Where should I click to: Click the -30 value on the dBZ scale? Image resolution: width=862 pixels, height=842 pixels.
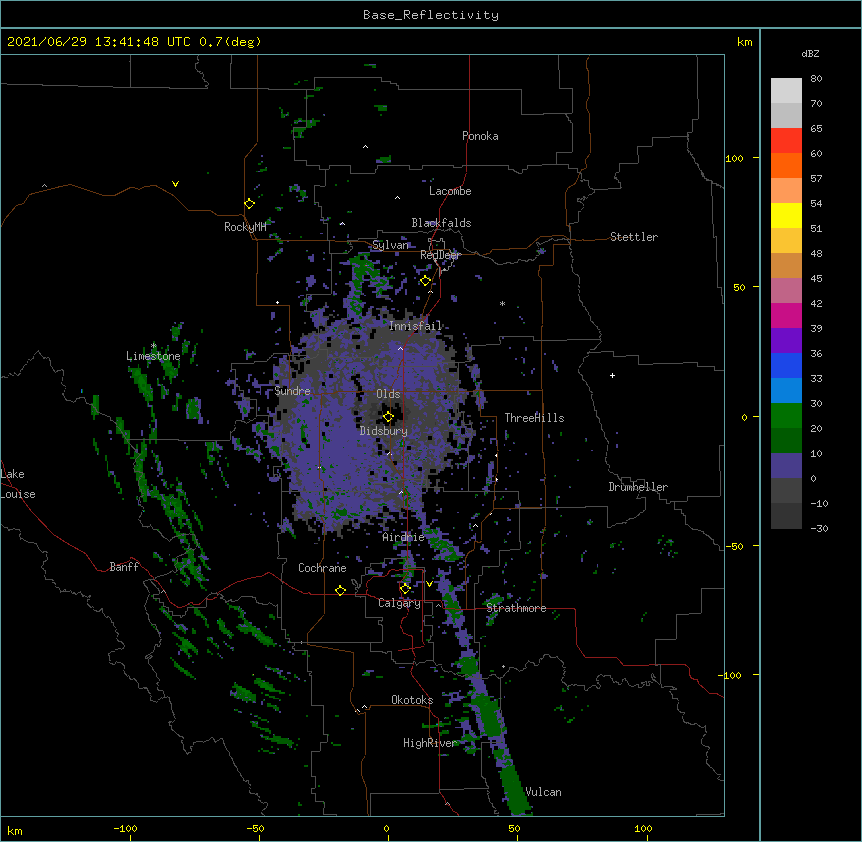coord(819,528)
